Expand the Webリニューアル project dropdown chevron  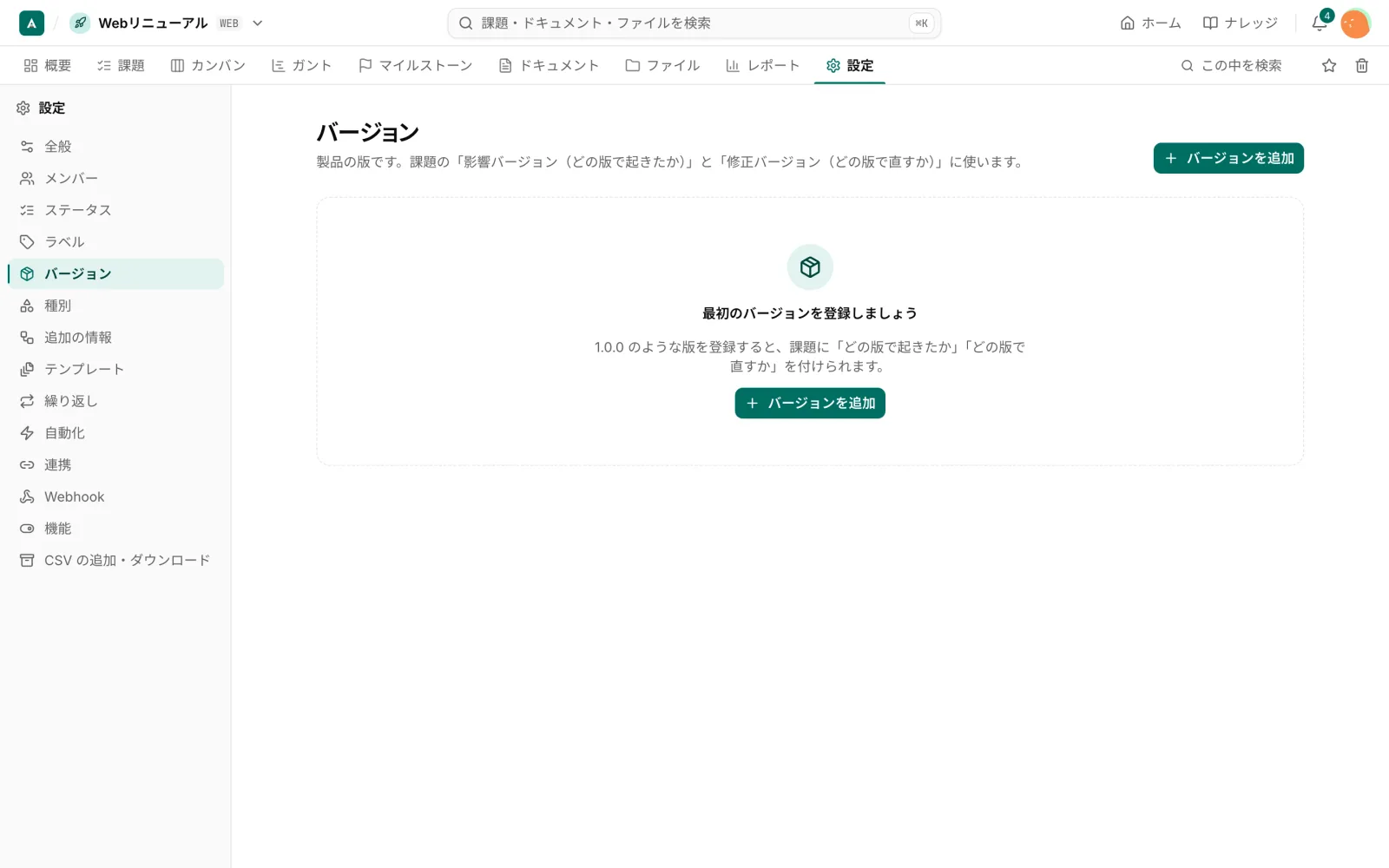[x=257, y=23]
